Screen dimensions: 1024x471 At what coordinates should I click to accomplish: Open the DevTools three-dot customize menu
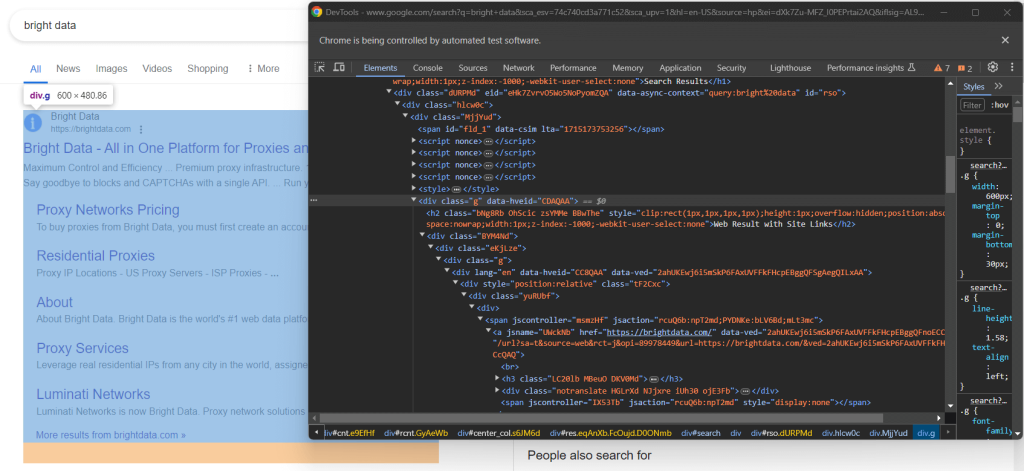(x=1011, y=67)
